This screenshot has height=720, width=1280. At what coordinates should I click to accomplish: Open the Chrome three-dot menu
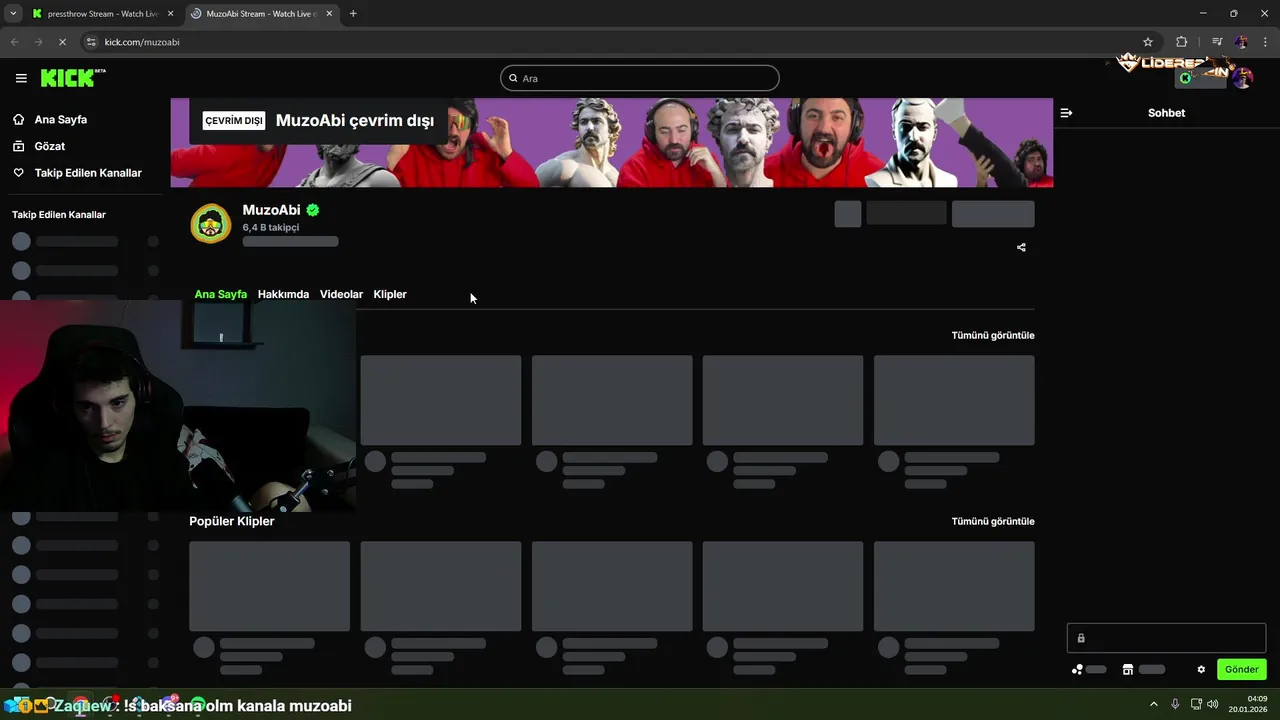(x=1265, y=42)
